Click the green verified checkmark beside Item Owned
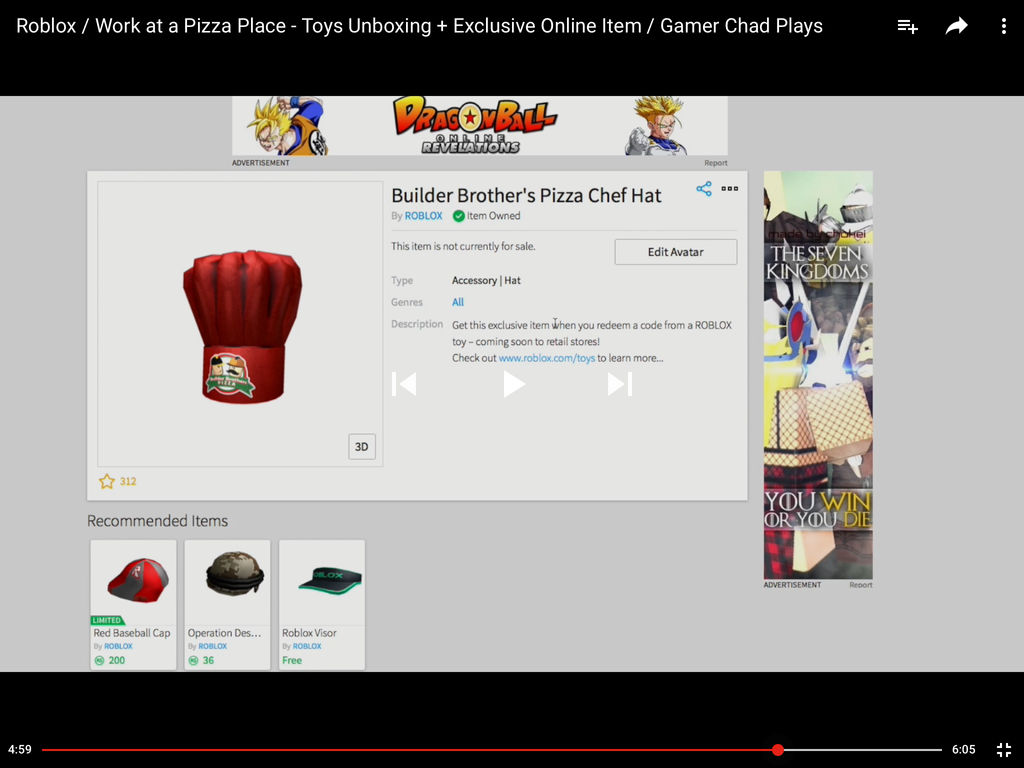The width and height of the screenshot is (1024, 768). click(x=459, y=216)
